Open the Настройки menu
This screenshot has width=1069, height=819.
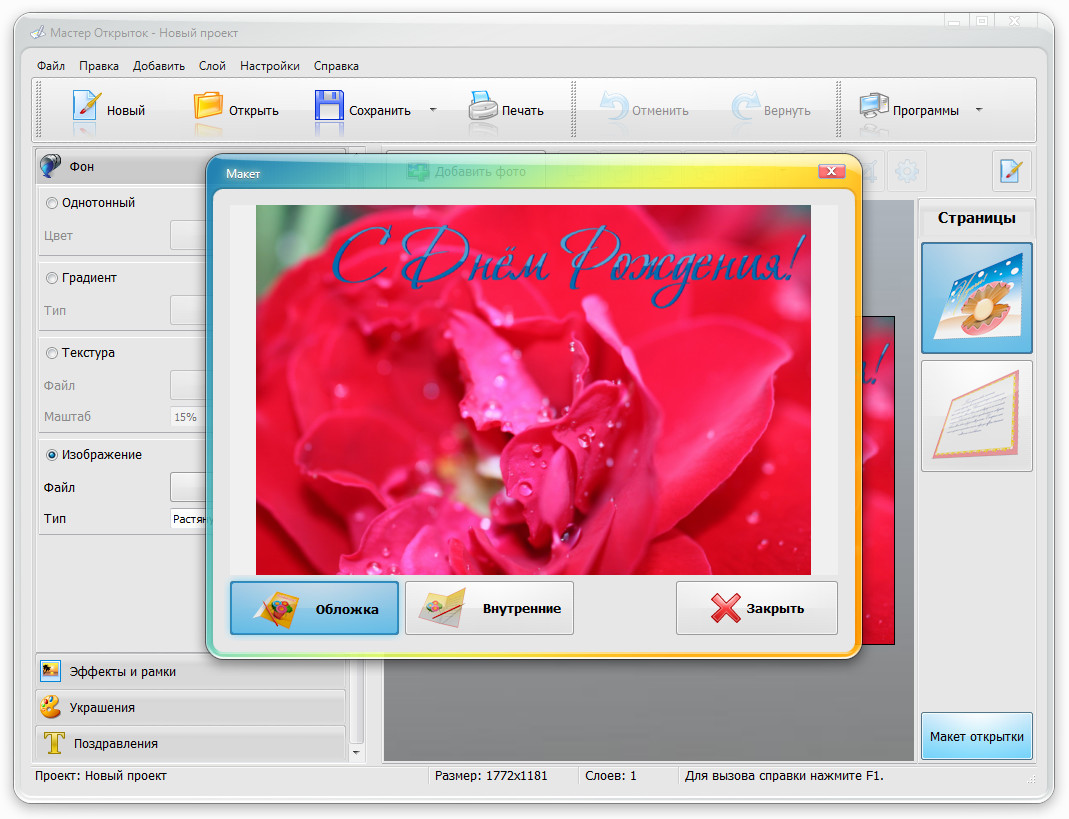coord(269,66)
